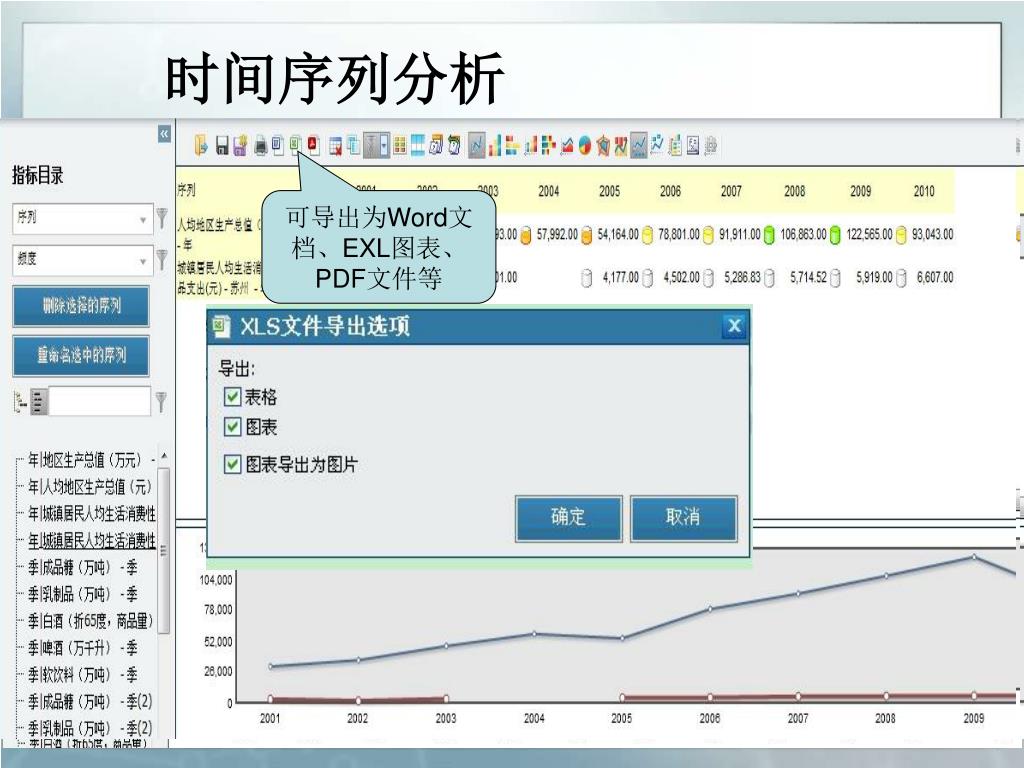1024x768 pixels.
Task: Select the underlined 年|城镇居民人均生活消费性 item
Action: tap(91, 541)
